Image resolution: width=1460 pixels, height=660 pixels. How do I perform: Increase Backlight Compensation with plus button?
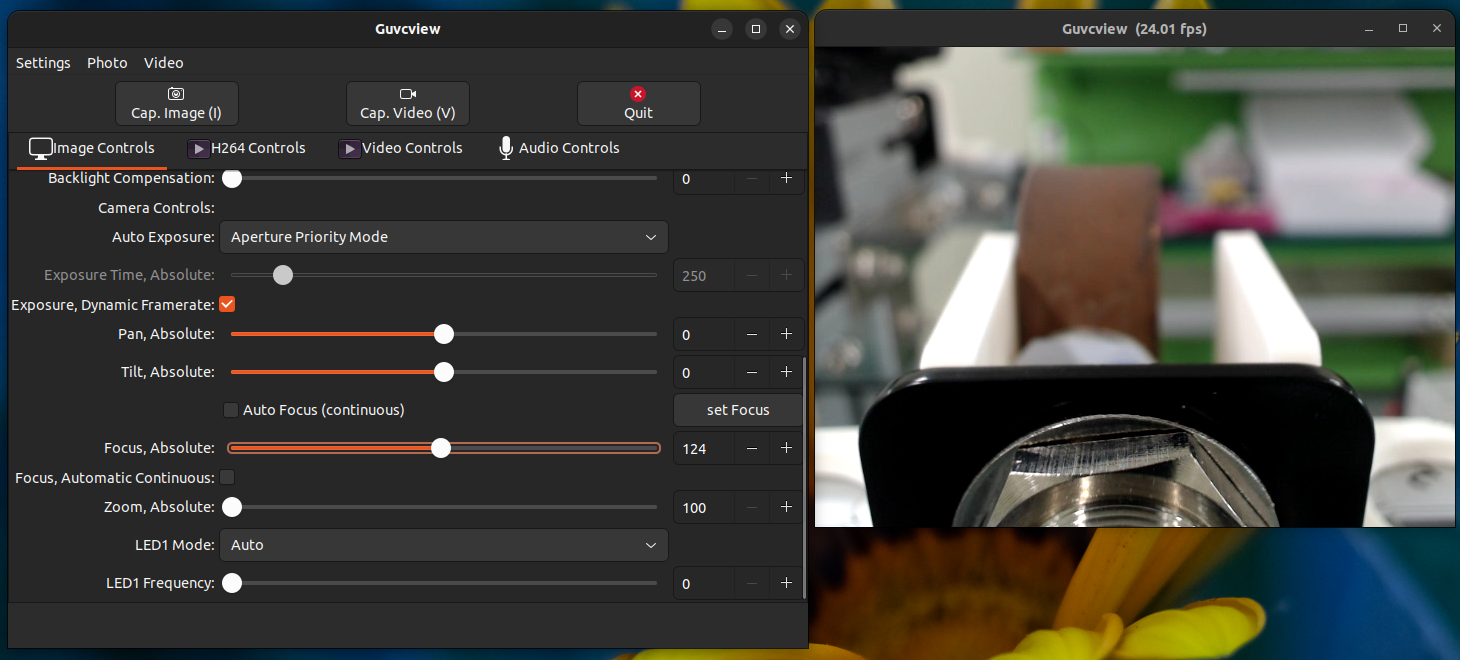point(786,178)
